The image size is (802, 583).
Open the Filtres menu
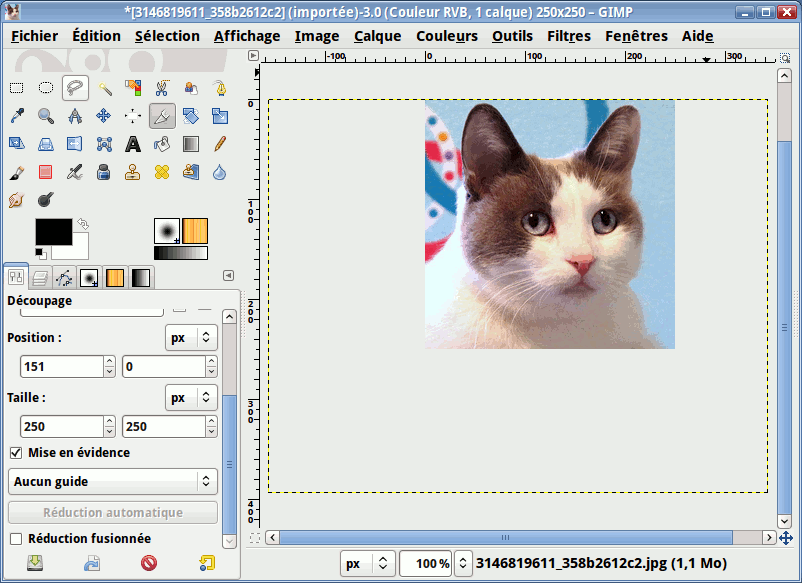(x=569, y=36)
